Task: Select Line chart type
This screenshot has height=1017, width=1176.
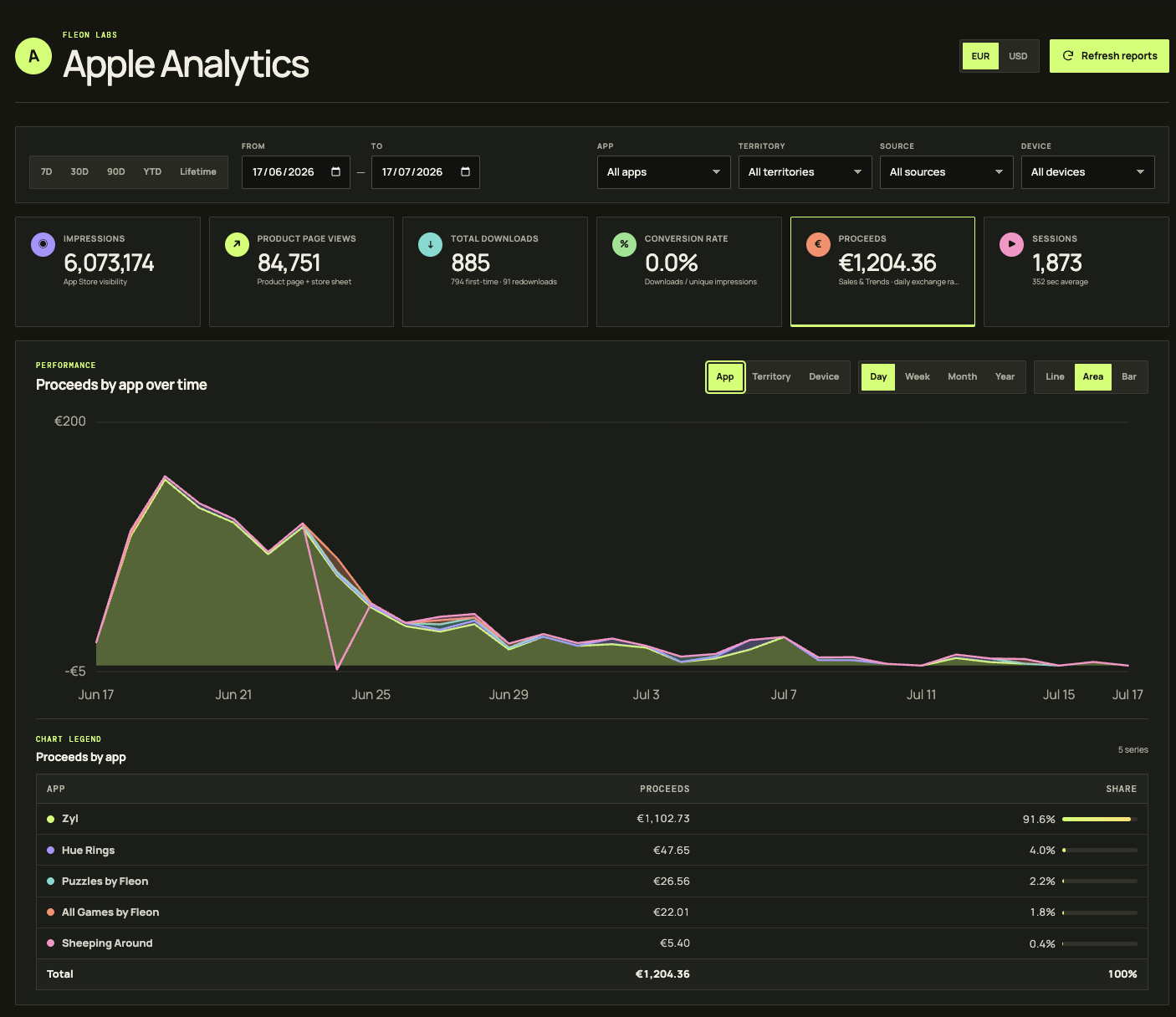Action: point(1055,376)
